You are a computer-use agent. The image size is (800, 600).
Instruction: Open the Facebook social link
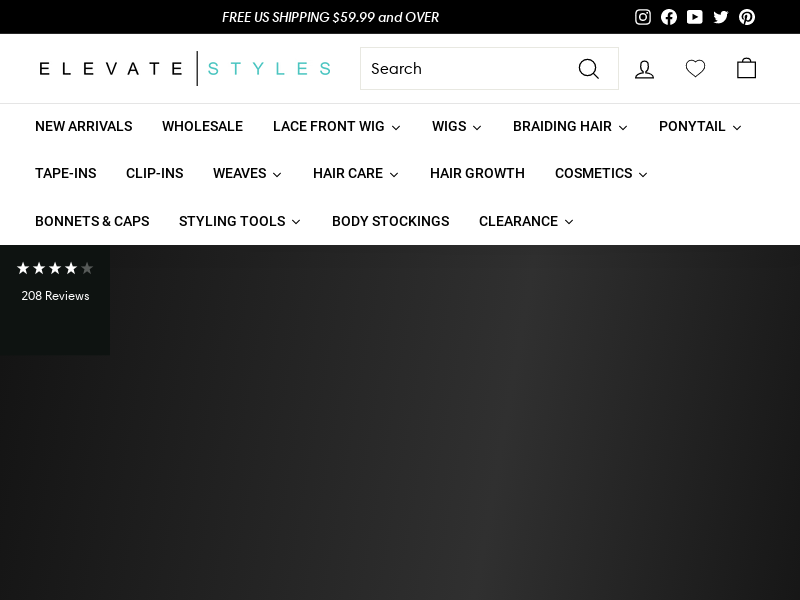669,17
